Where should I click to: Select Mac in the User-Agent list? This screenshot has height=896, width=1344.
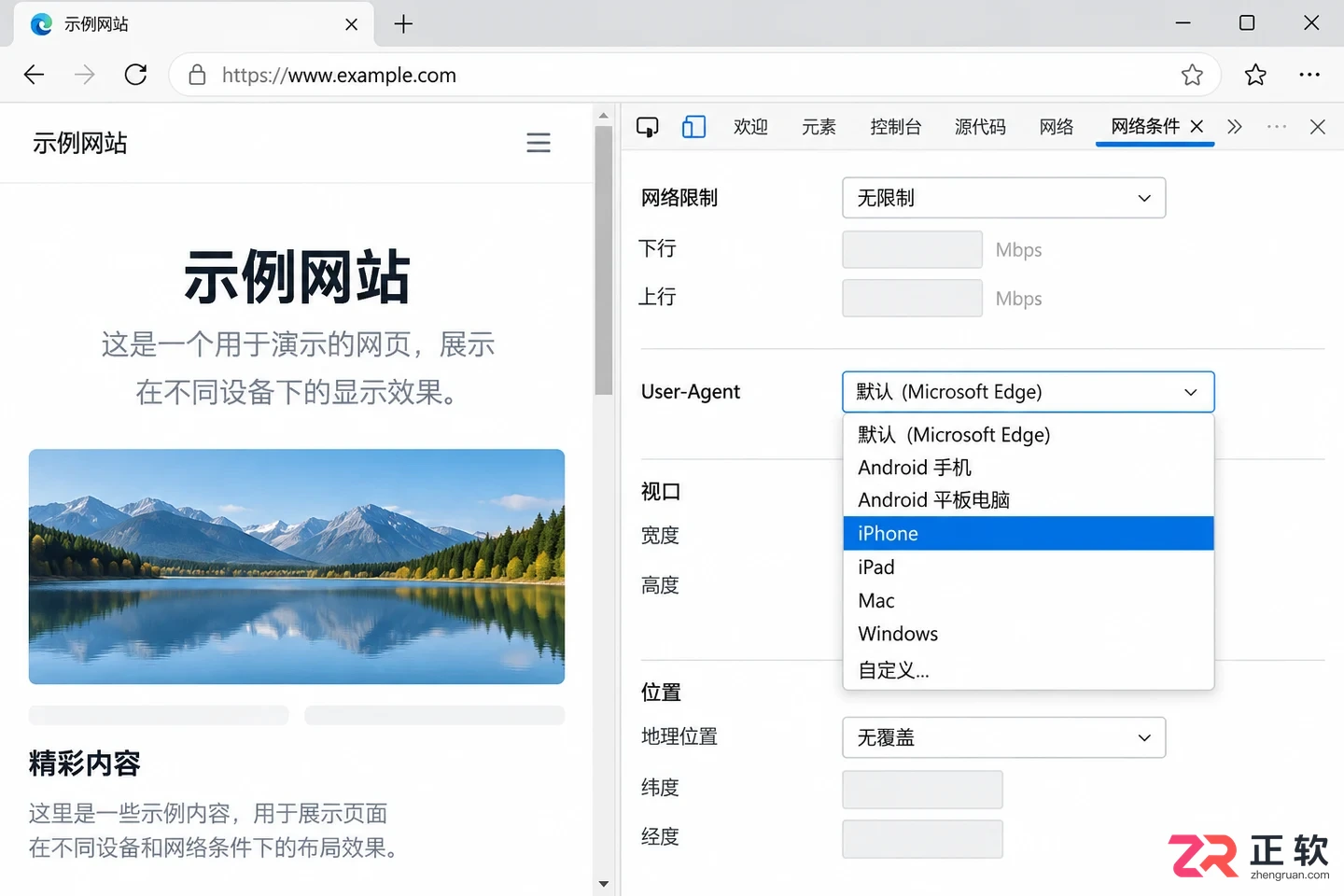click(1028, 601)
